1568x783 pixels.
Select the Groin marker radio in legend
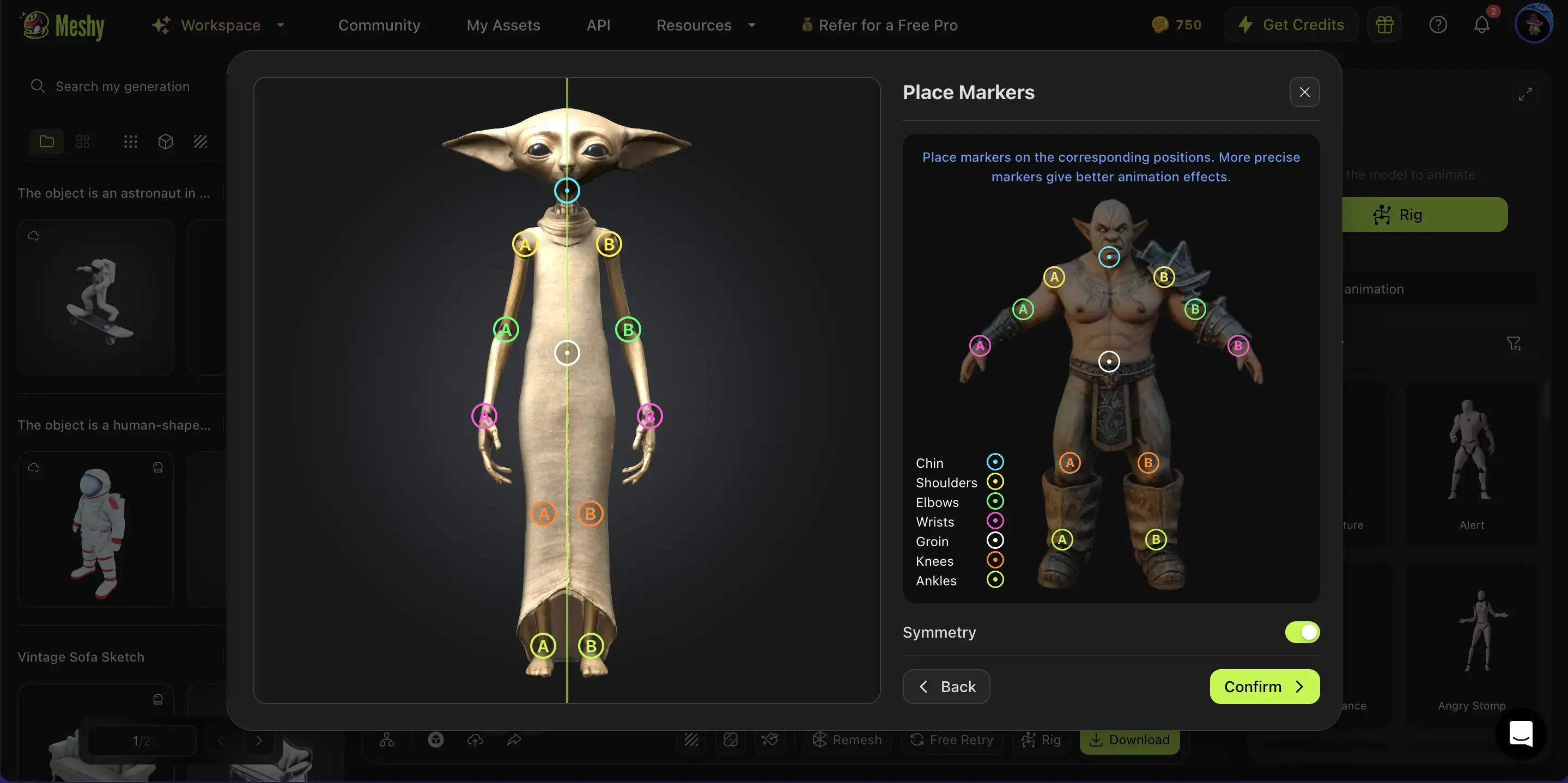995,540
